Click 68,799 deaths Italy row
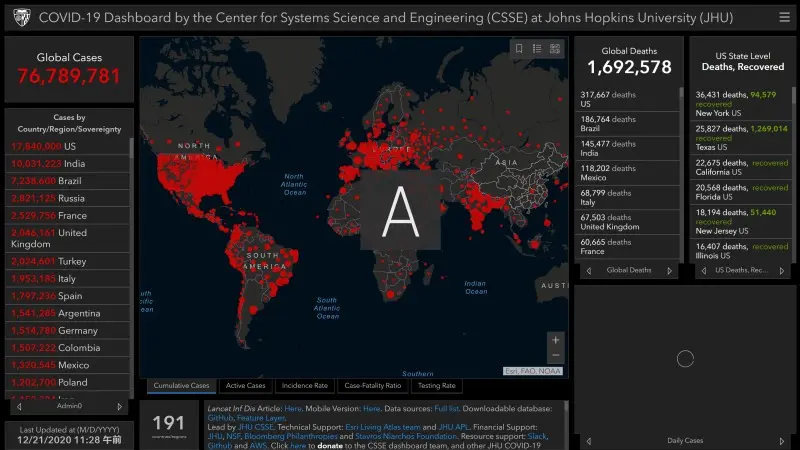This screenshot has height=450, width=800. point(628,197)
